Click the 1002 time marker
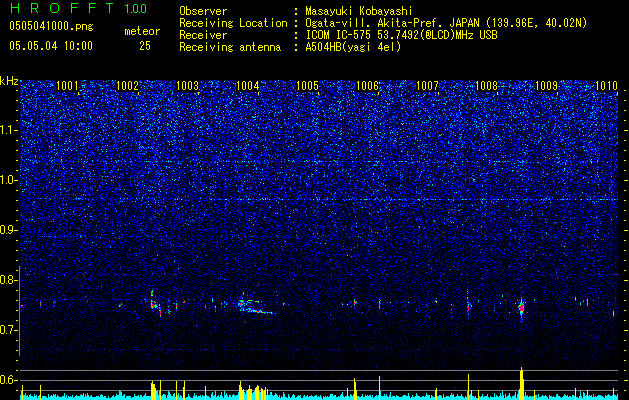The image size is (629, 400). point(127,85)
